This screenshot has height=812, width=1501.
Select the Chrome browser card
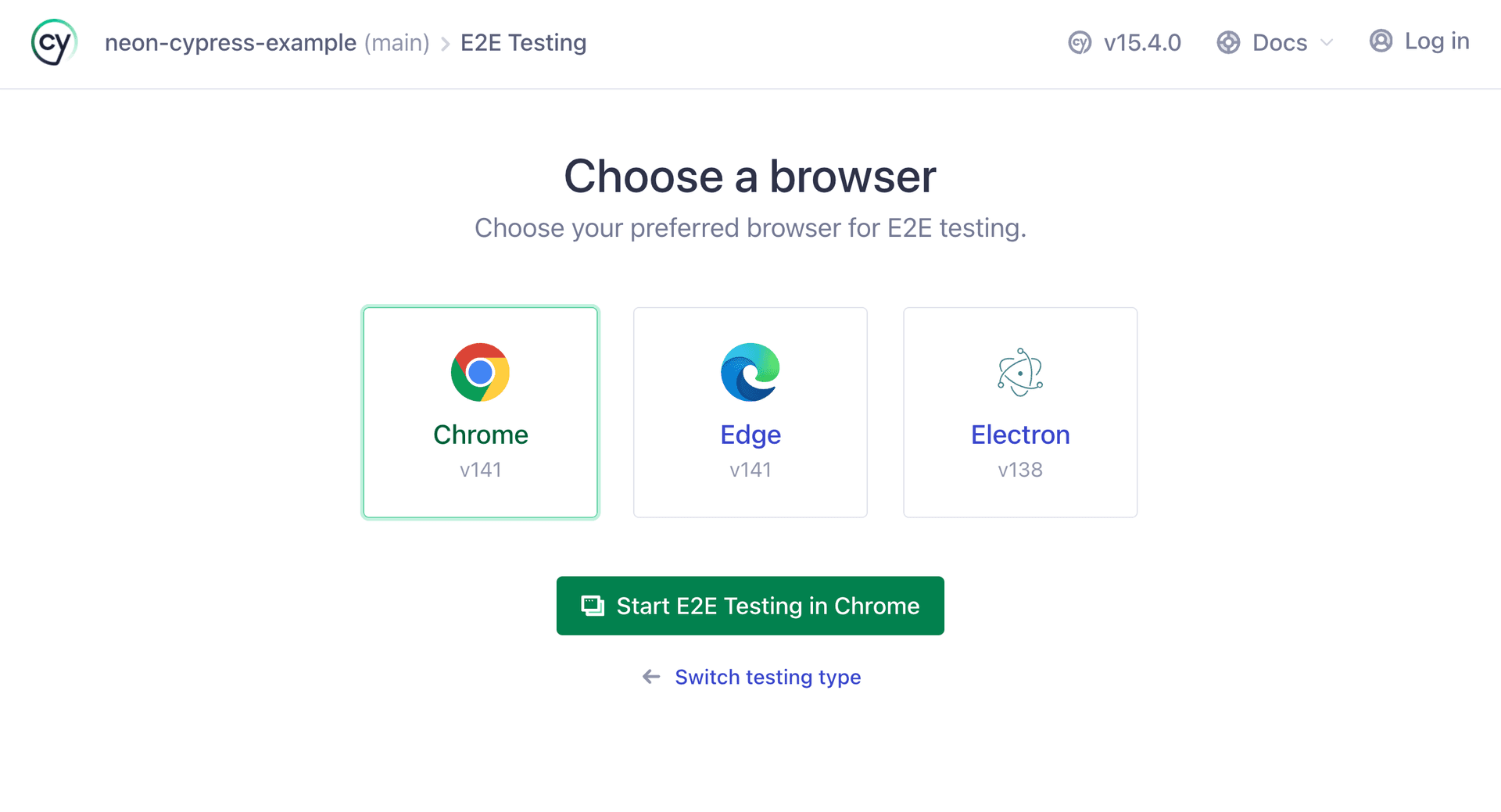click(x=480, y=412)
